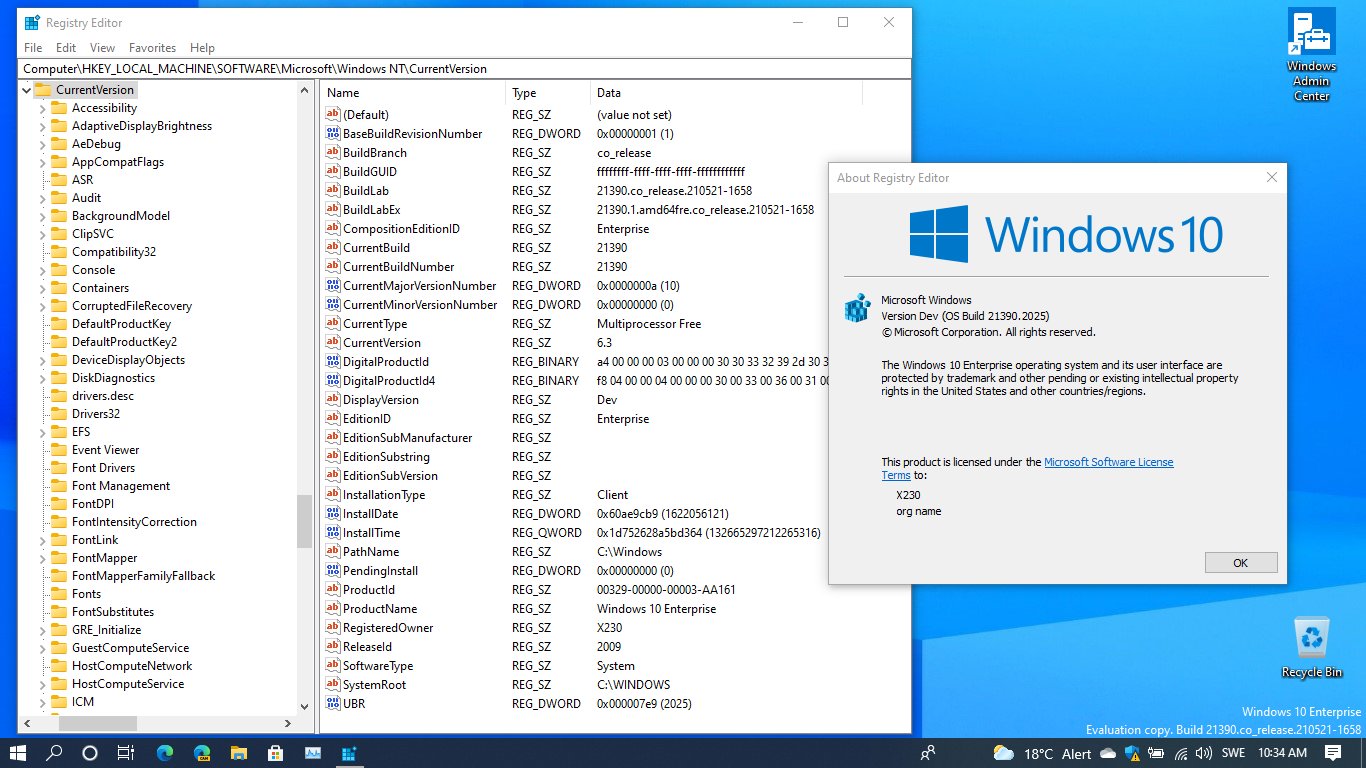Select the DefaultProductKey2 key
The width and height of the screenshot is (1366, 768).
(124, 342)
